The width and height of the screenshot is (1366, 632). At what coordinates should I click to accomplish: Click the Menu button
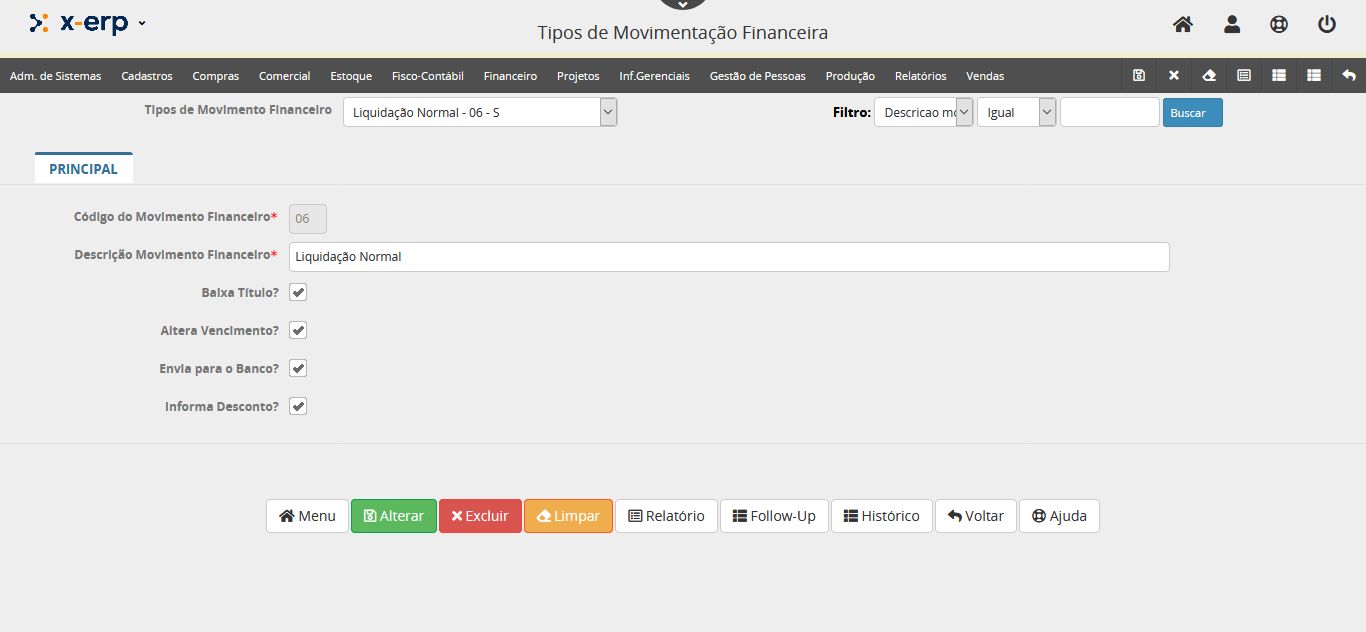pos(307,516)
